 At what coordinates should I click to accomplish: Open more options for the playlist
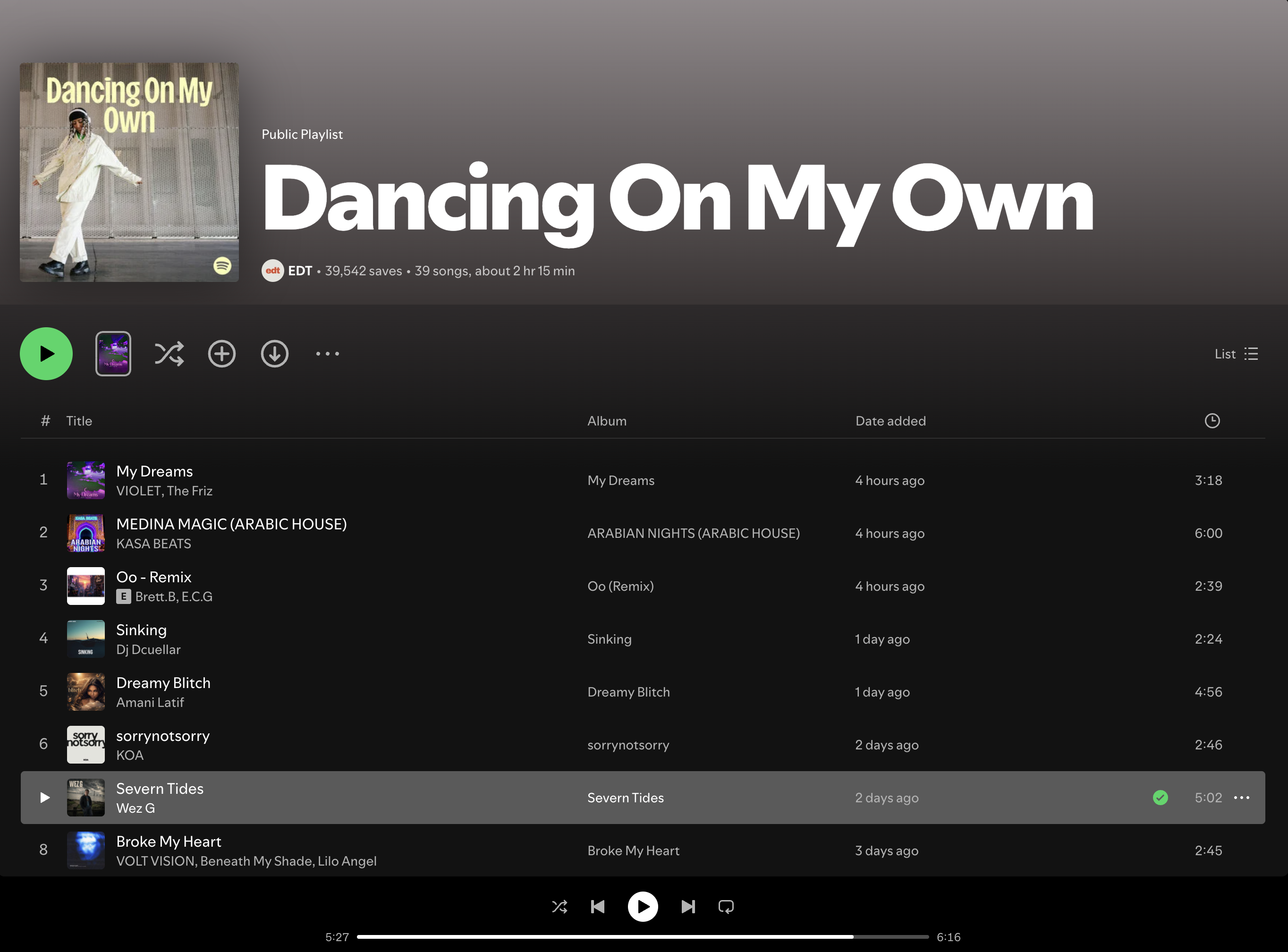[x=327, y=353]
